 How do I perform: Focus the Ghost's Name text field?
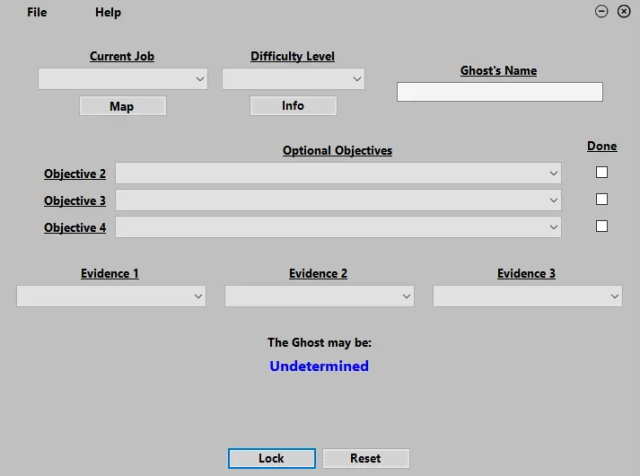[499, 92]
